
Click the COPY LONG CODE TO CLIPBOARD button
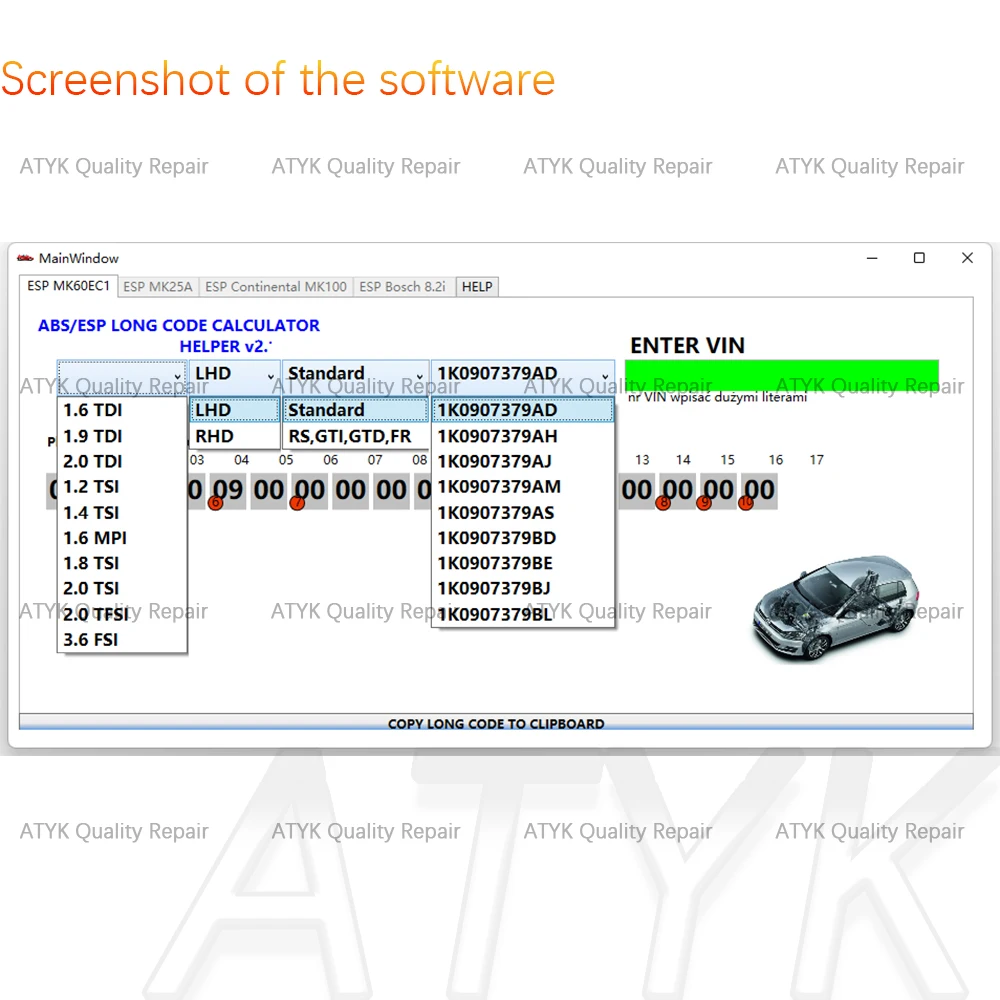click(x=496, y=723)
